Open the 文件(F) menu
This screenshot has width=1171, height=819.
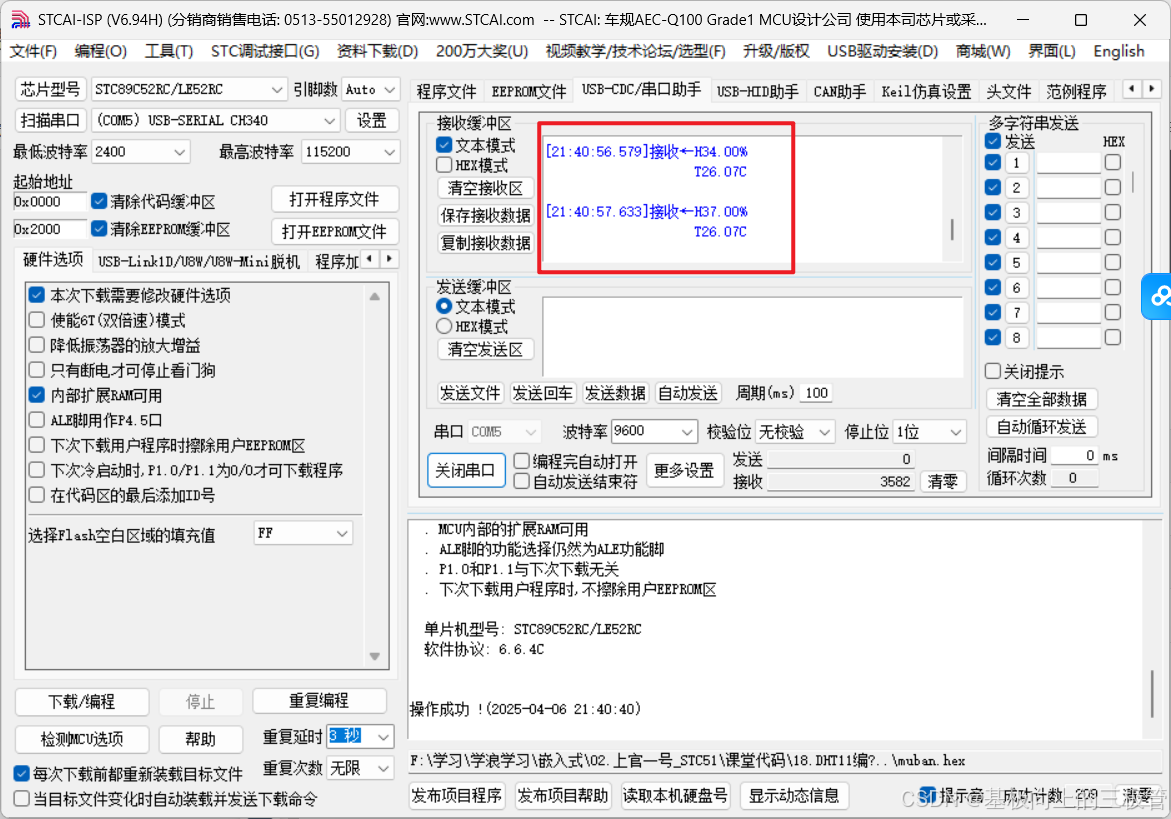34,51
